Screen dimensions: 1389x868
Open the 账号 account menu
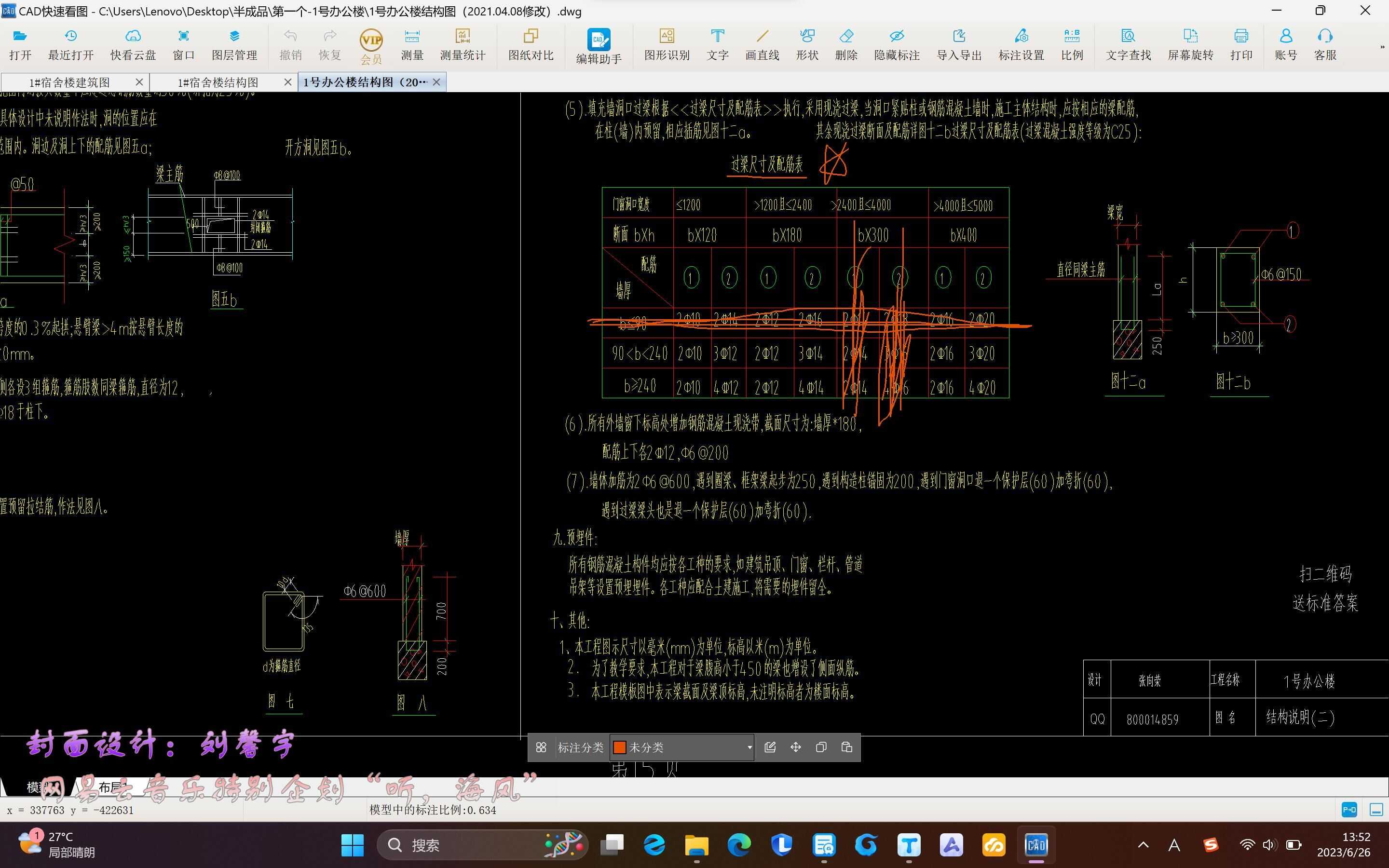click(1286, 45)
